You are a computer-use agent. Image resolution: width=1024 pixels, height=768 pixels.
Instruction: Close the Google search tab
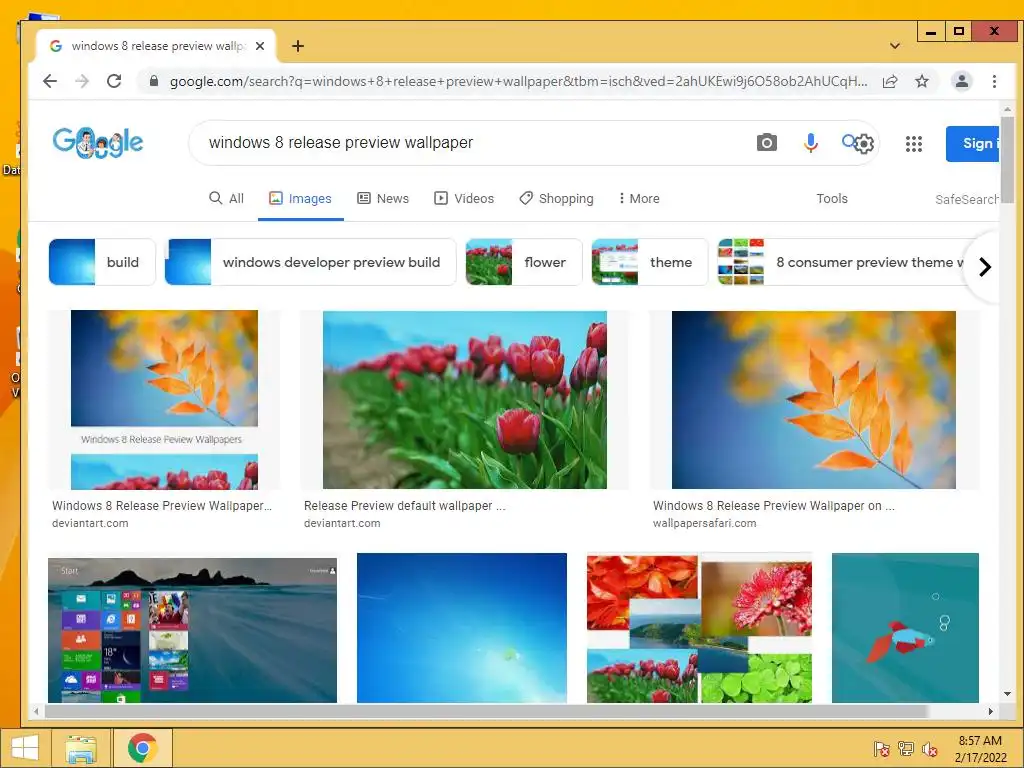260,46
